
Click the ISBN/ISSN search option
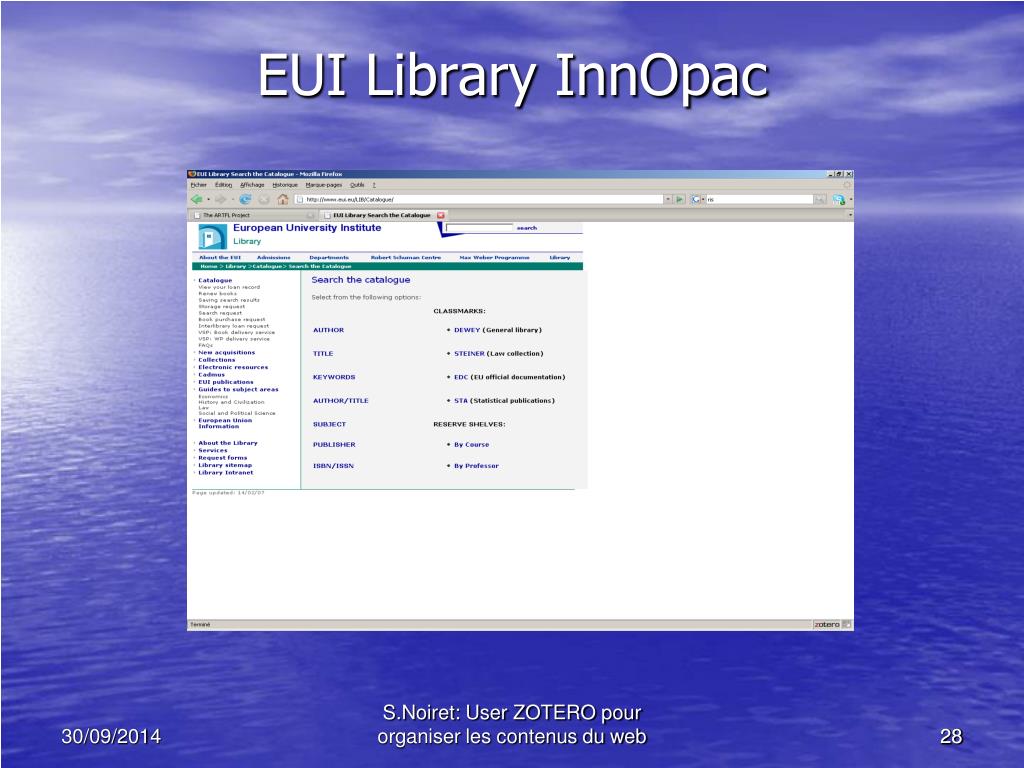click(x=333, y=466)
